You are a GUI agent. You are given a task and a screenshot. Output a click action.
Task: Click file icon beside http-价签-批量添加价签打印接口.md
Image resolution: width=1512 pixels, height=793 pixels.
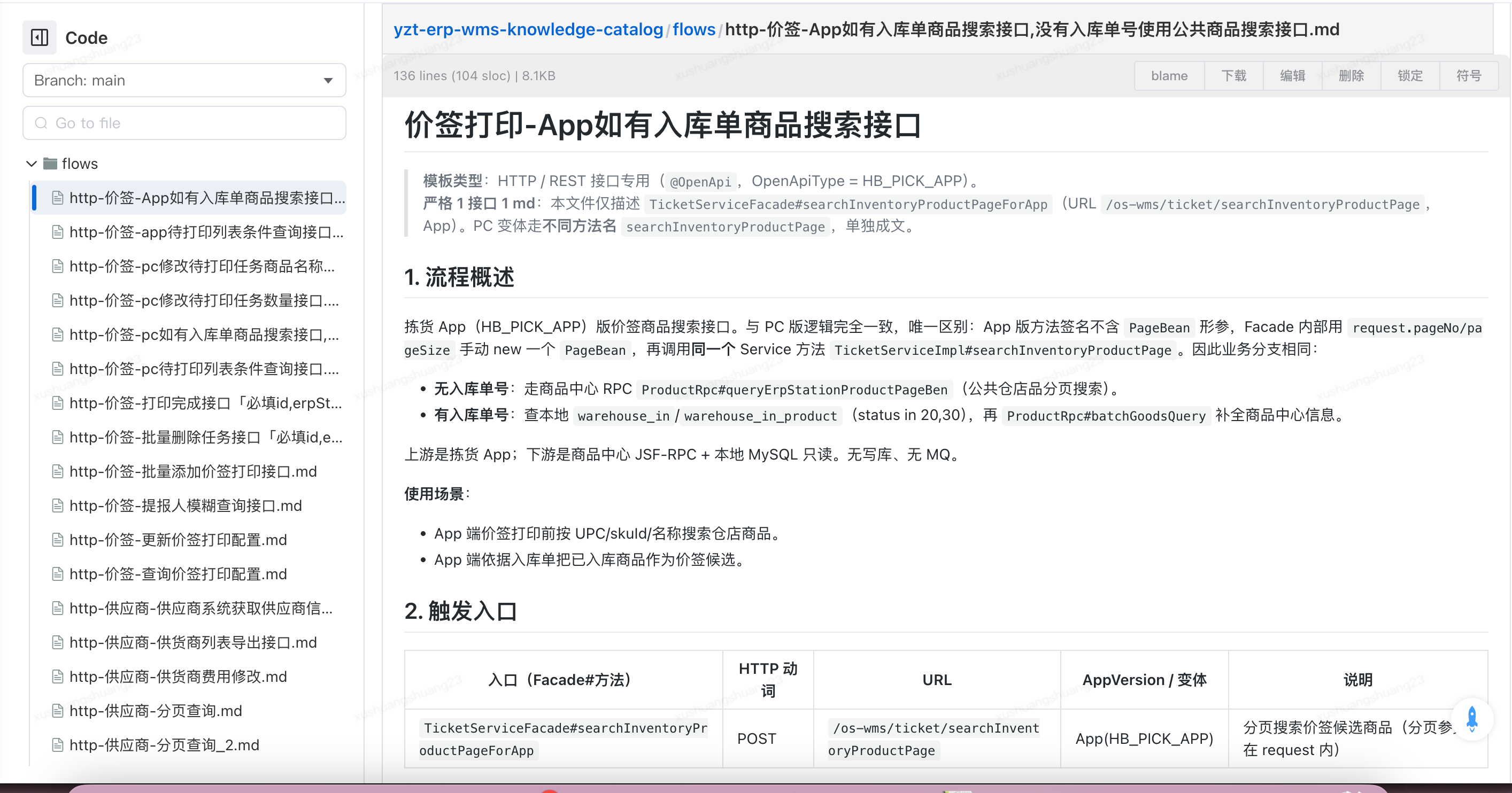pos(58,471)
